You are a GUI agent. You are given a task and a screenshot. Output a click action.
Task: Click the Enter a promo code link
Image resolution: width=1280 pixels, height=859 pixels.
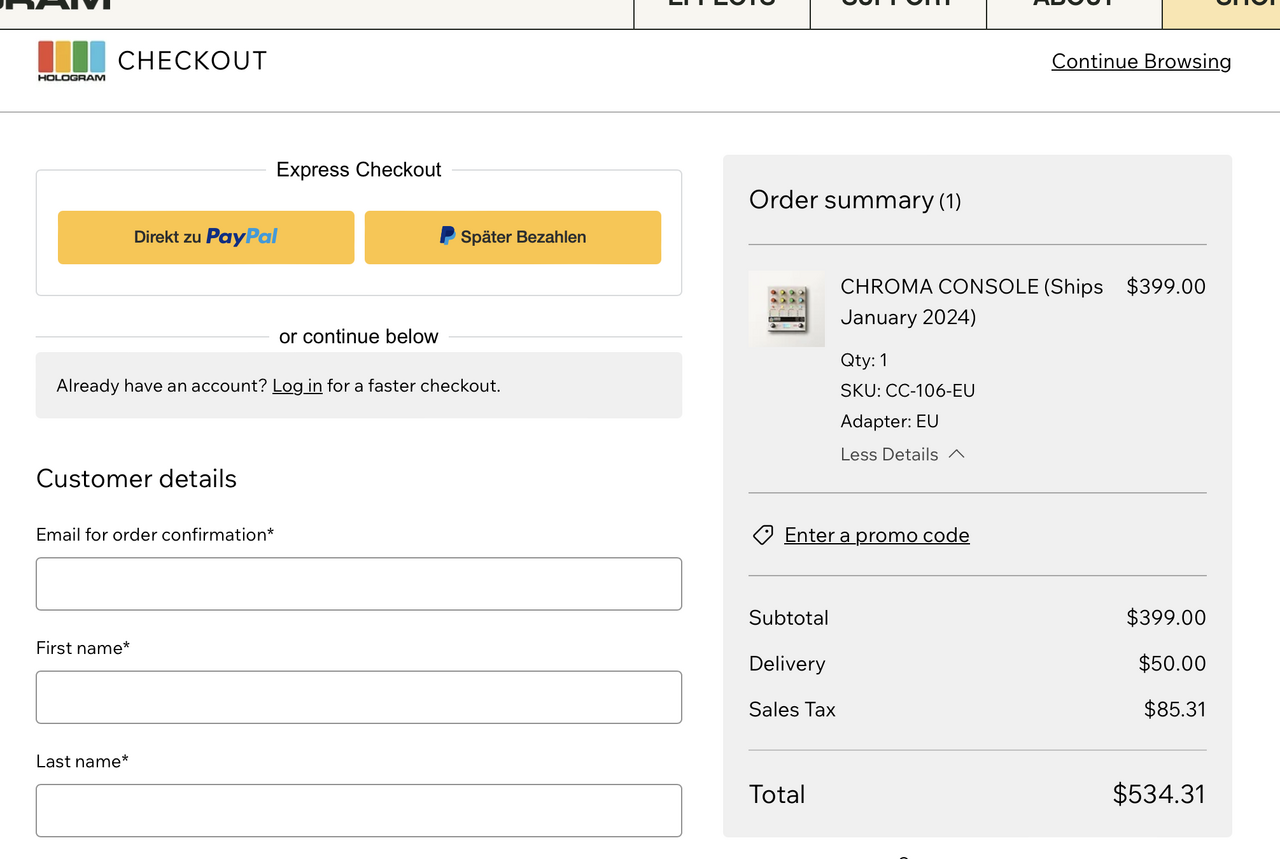[877, 535]
